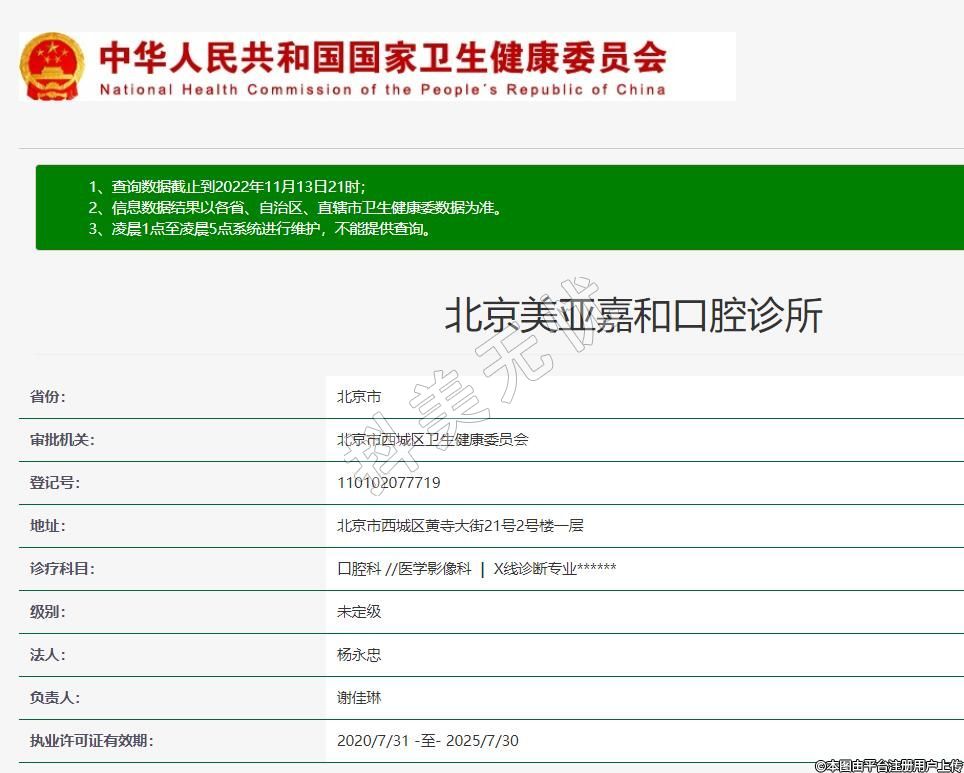Click the 登记号 row label
This screenshot has width=964, height=773.
click(54, 483)
